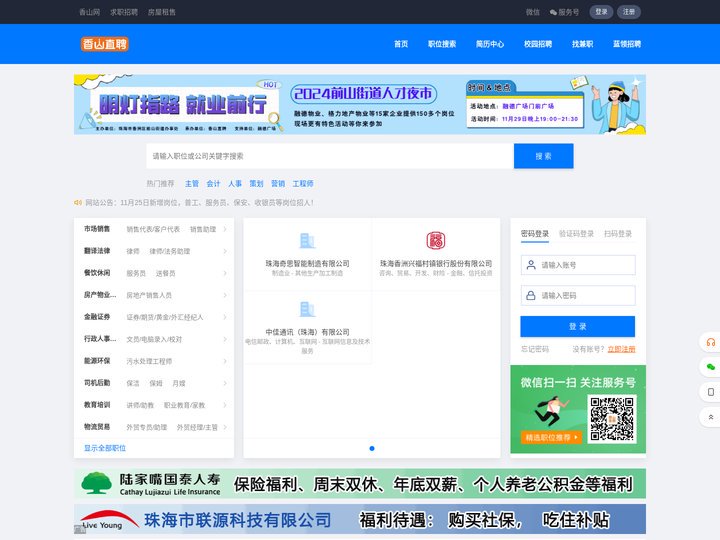Click the 精选职位推荐 orange button
The image size is (720, 540).
tap(551, 438)
